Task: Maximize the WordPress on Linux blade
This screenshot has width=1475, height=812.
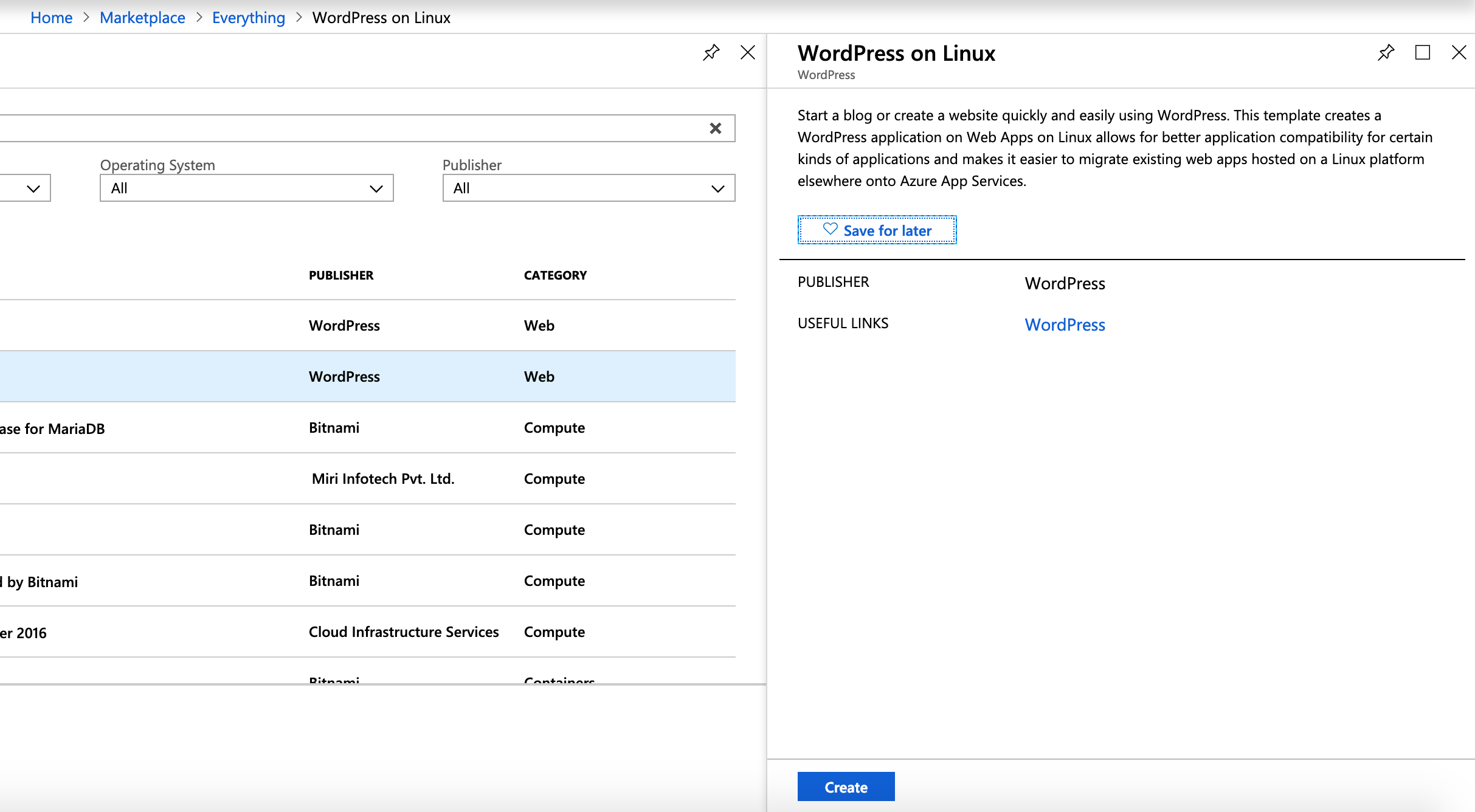Action: point(1422,53)
